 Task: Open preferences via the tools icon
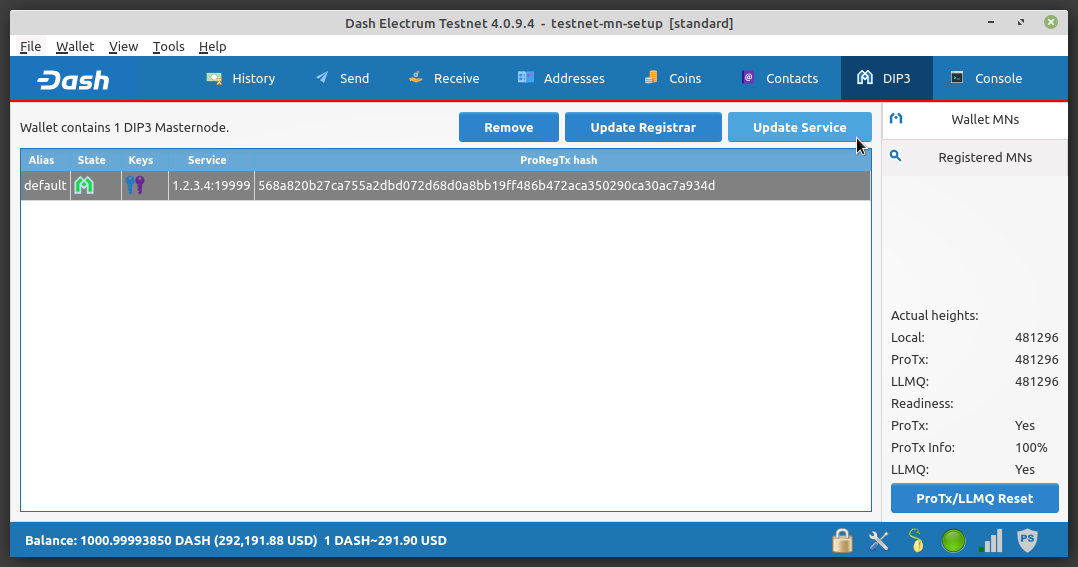879,541
